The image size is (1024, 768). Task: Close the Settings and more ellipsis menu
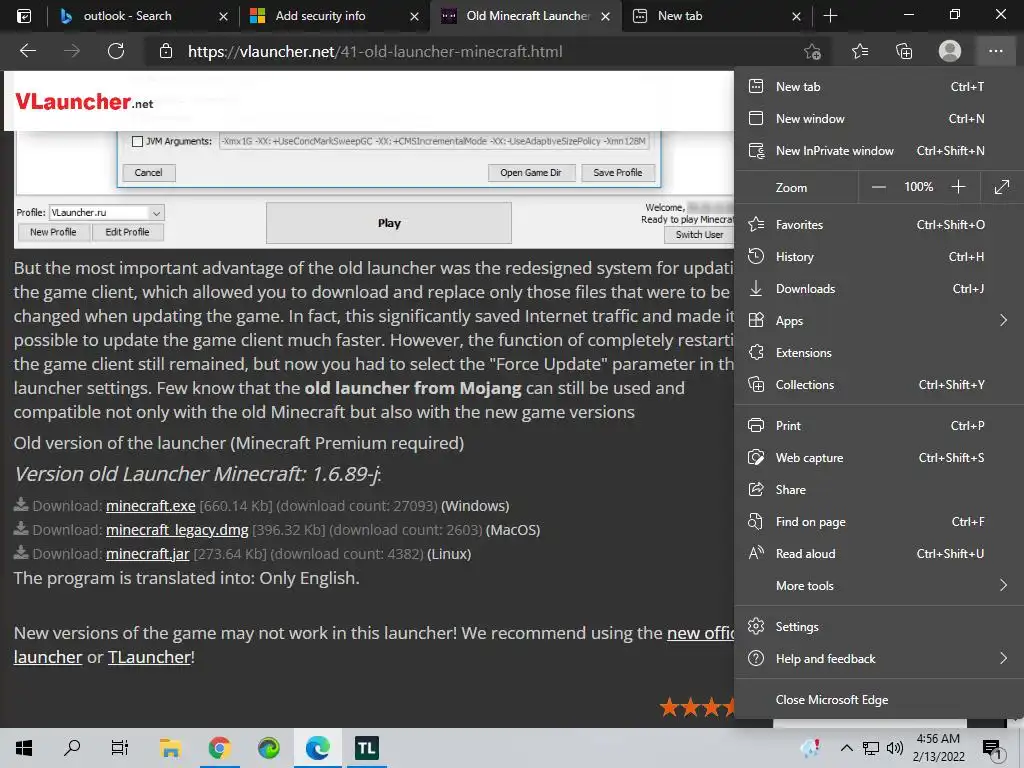(x=995, y=51)
